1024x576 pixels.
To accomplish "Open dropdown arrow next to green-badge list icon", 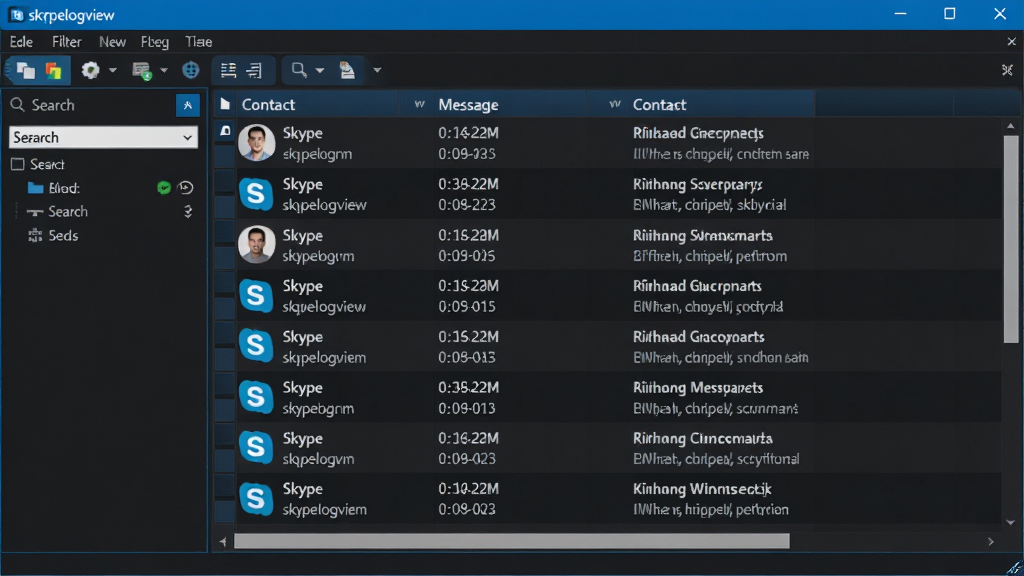I will point(164,70).
